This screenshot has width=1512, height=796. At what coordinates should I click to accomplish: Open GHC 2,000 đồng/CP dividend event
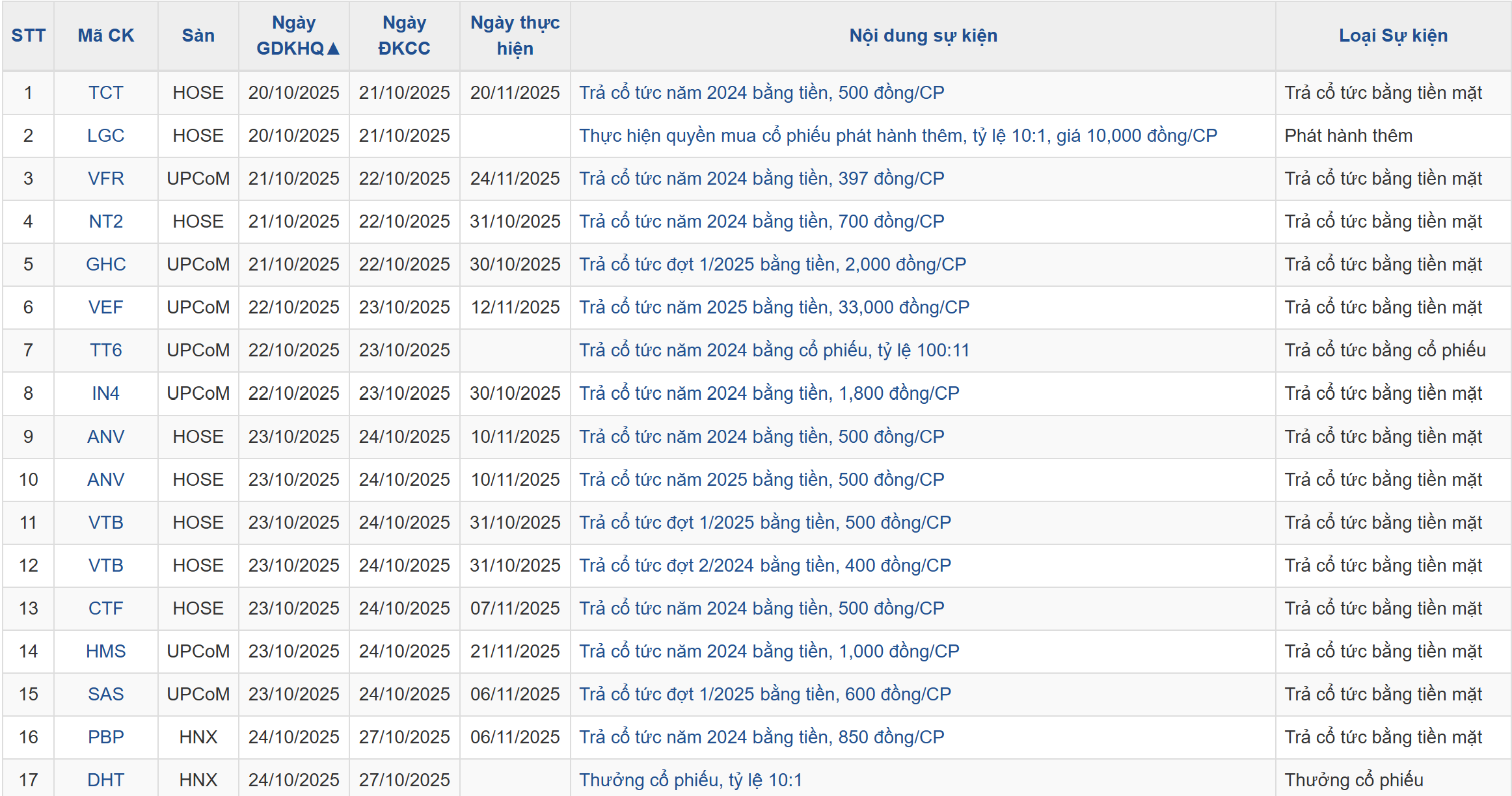coord(772,264)
